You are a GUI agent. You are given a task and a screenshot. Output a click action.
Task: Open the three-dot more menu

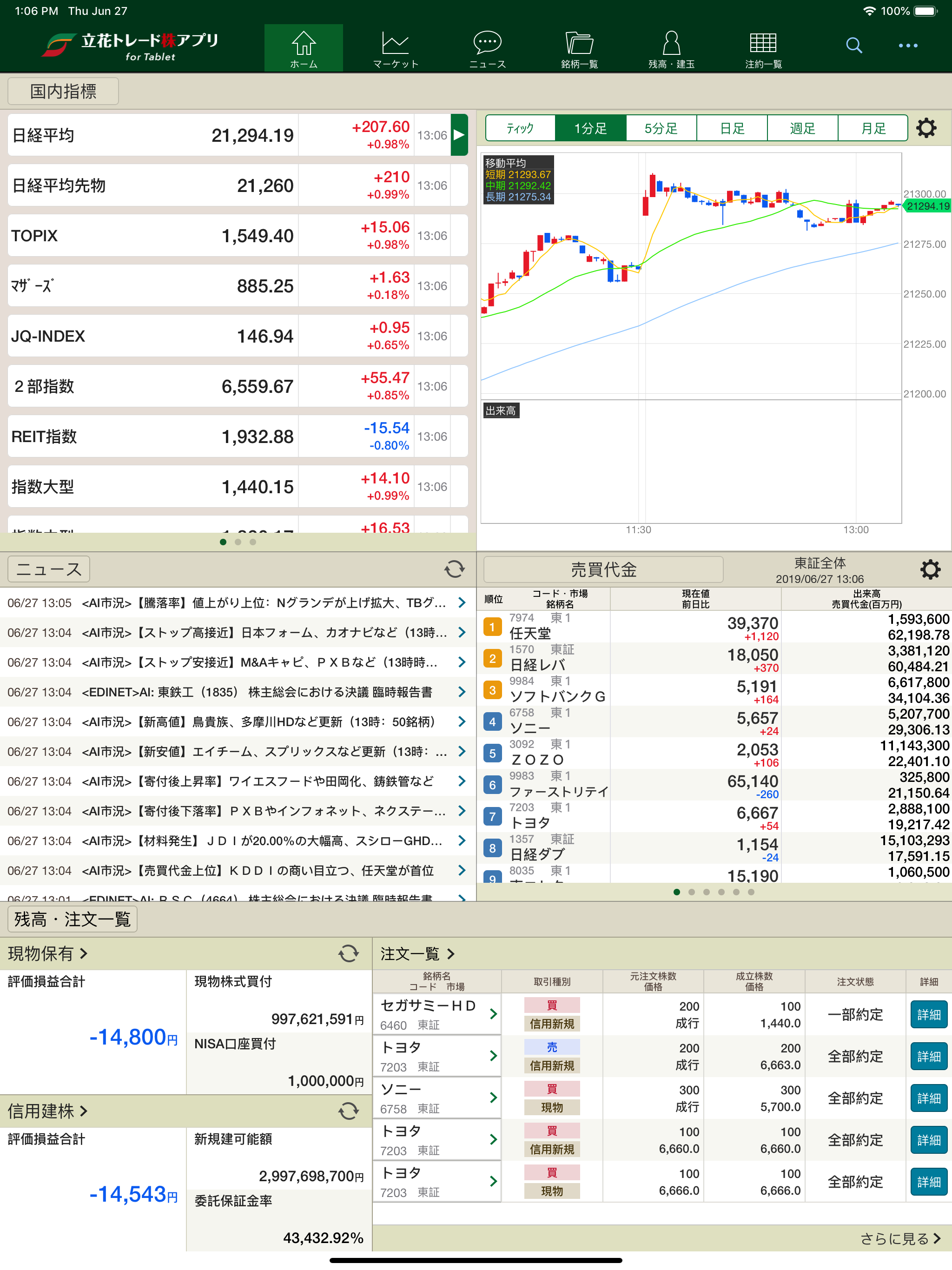[x=908, y=46]
